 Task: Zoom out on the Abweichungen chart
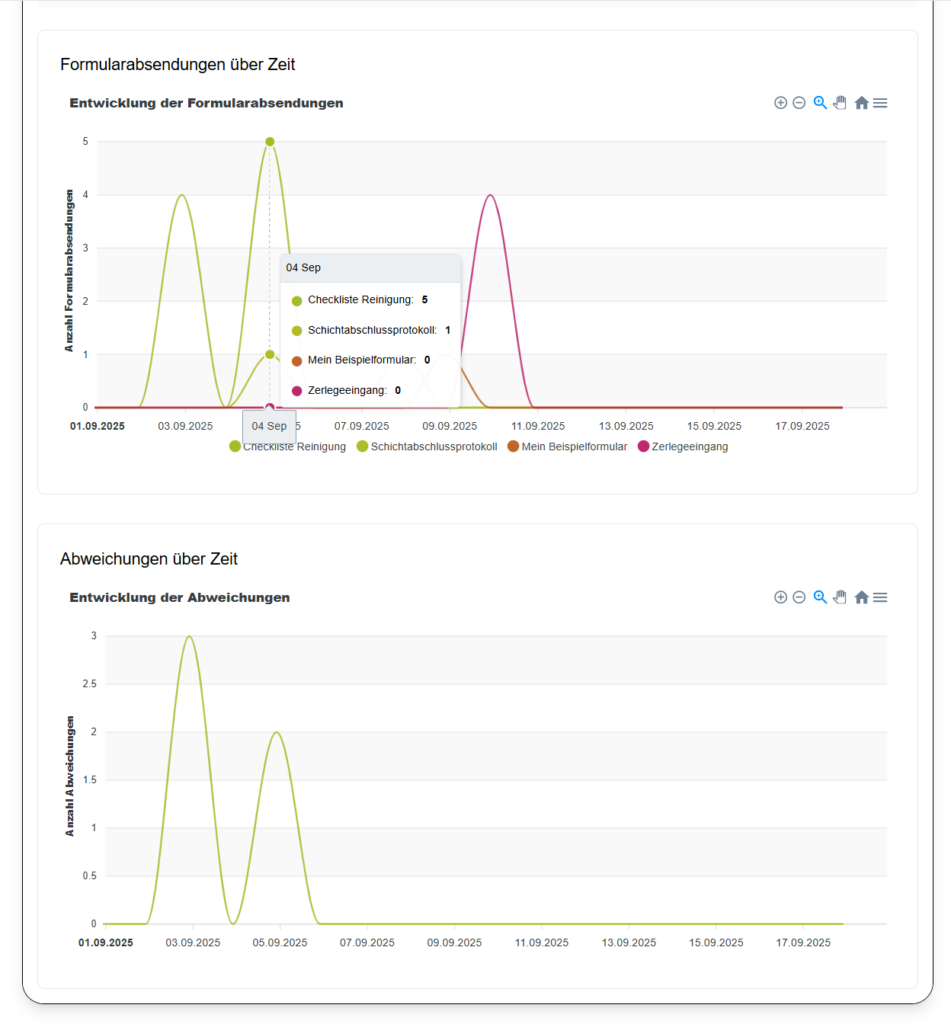pos(799,597)
